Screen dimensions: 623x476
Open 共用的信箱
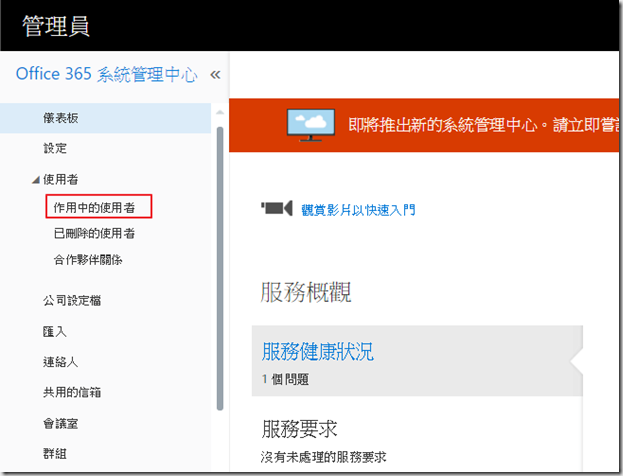pos(71,392)
